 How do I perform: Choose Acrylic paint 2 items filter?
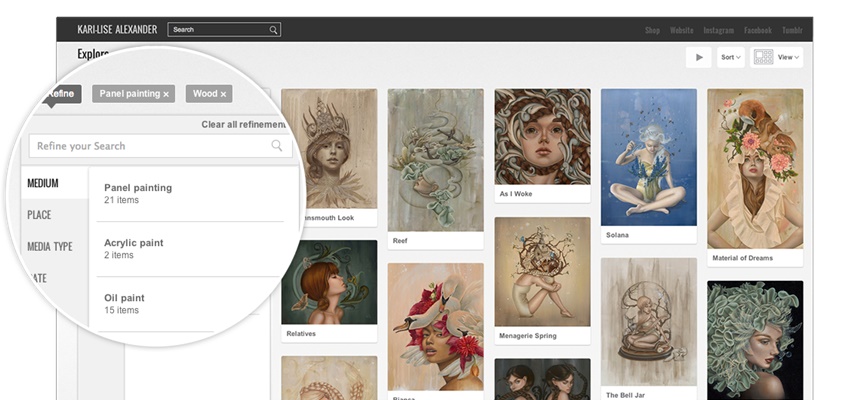pos(190,249)
